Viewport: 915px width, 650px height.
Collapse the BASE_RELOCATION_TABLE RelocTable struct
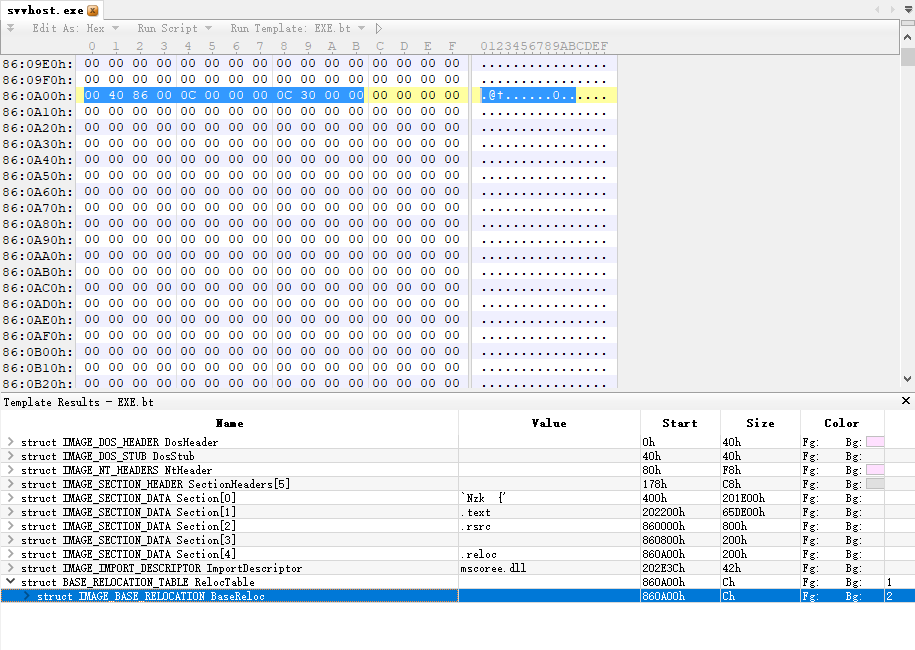11,582
